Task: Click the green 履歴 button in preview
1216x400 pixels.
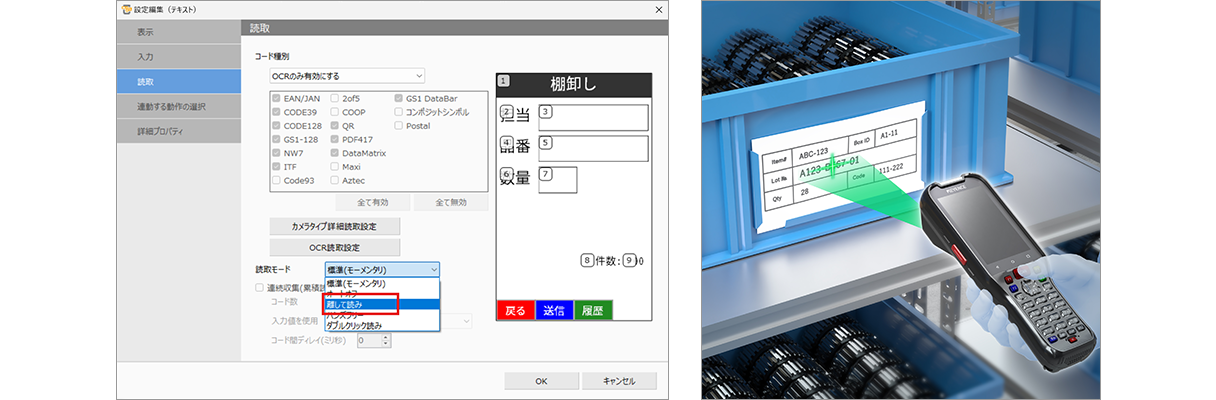Action: point(593,310)
